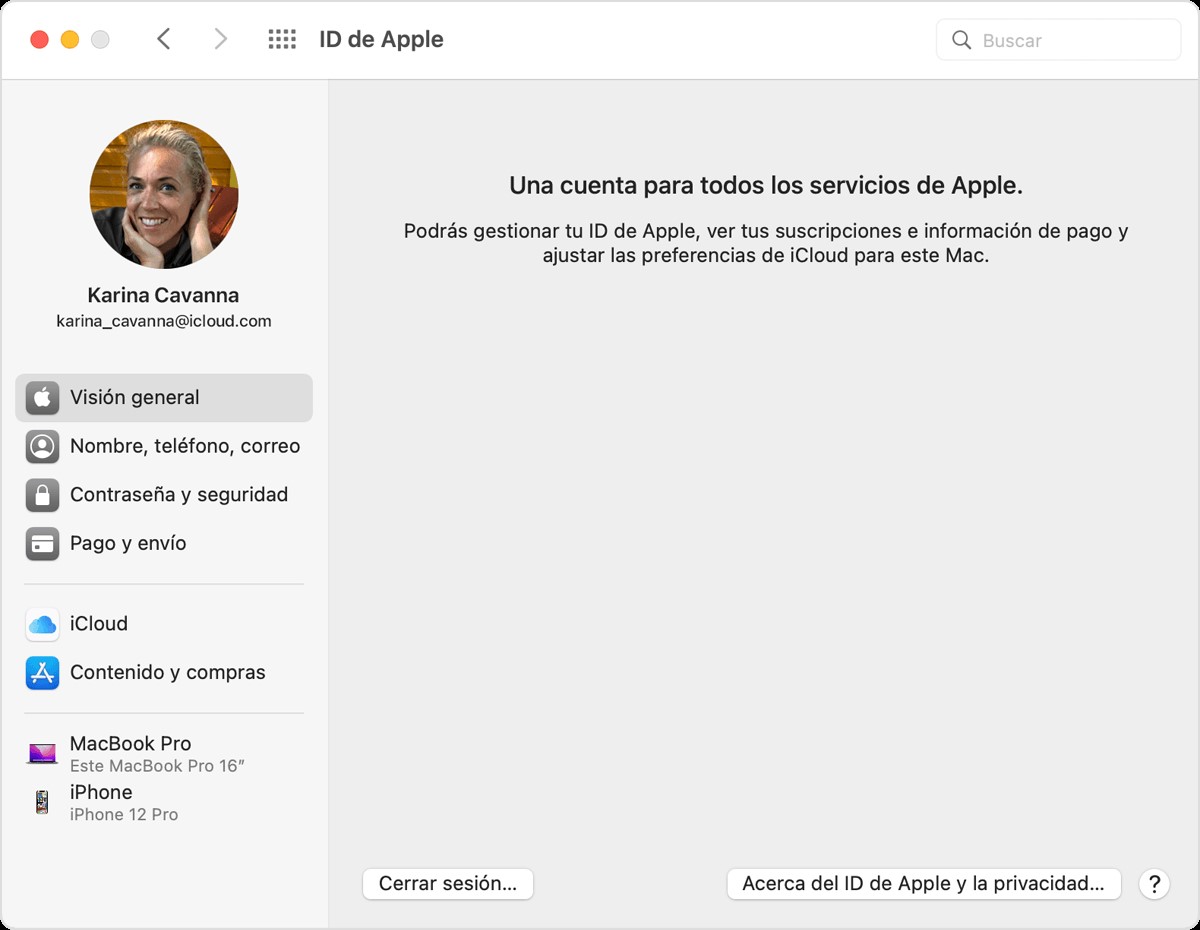Select Visión general in sidebar
This screenshot has height=930, width=1200.
tap(164, 397)
